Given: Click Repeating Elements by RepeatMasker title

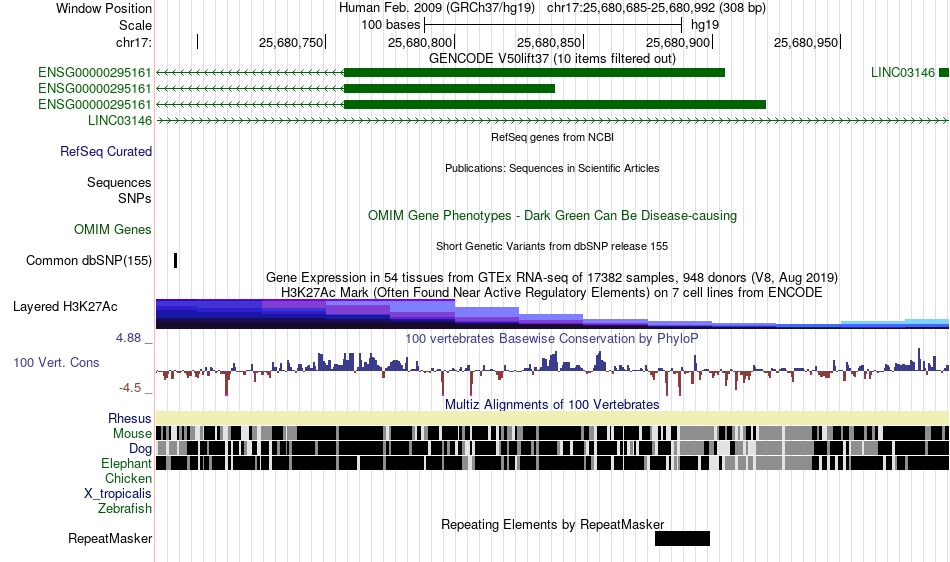Looking at the screenshot, I should [x=552, y=524].
